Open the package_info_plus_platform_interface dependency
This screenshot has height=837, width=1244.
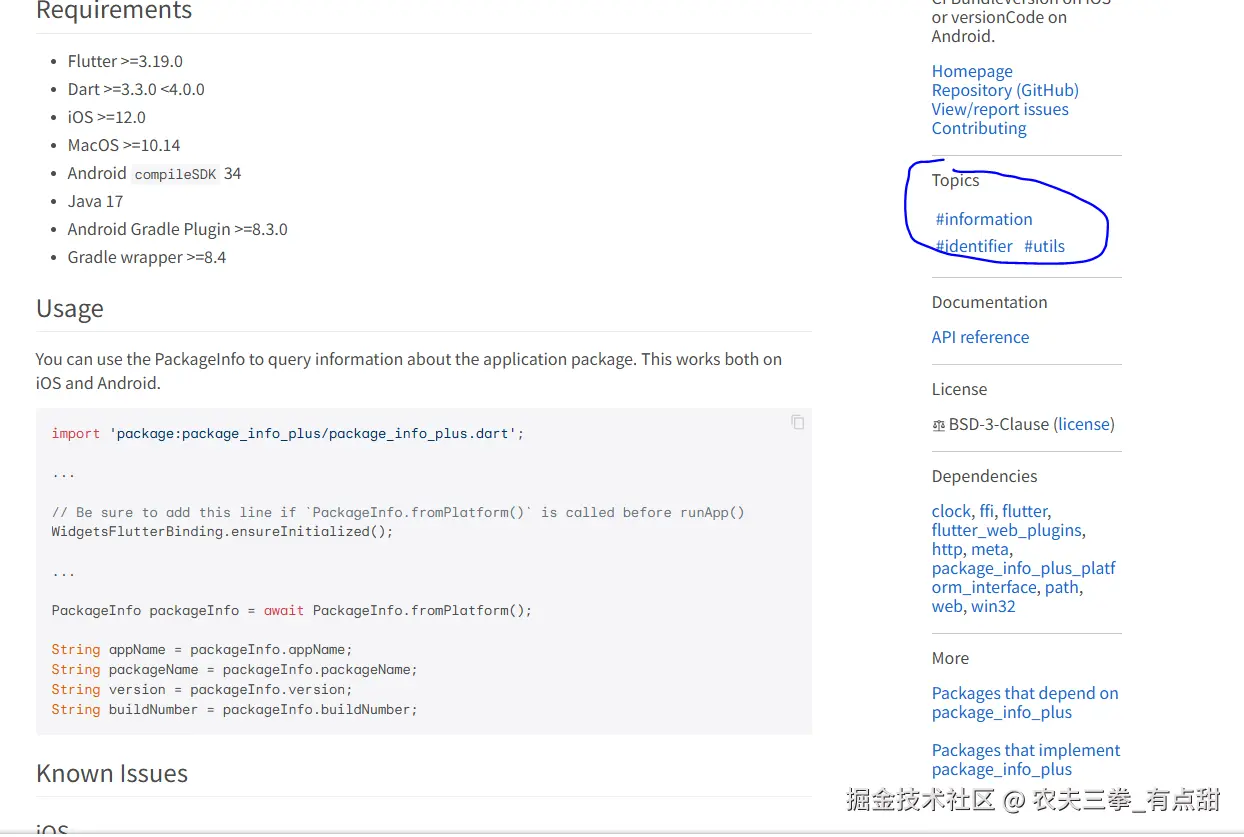click(1024, 578)
